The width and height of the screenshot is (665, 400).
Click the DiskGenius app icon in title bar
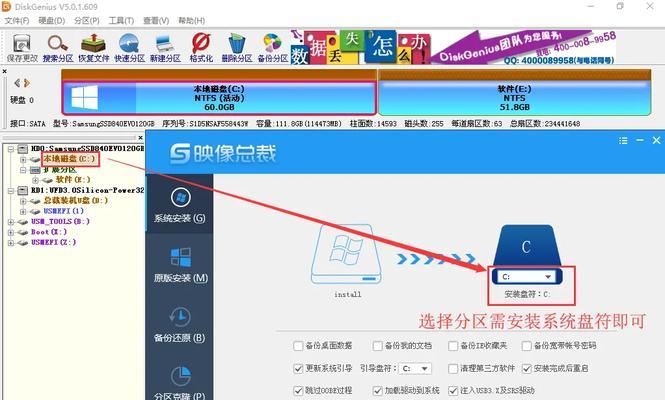(x=7, y=6)
